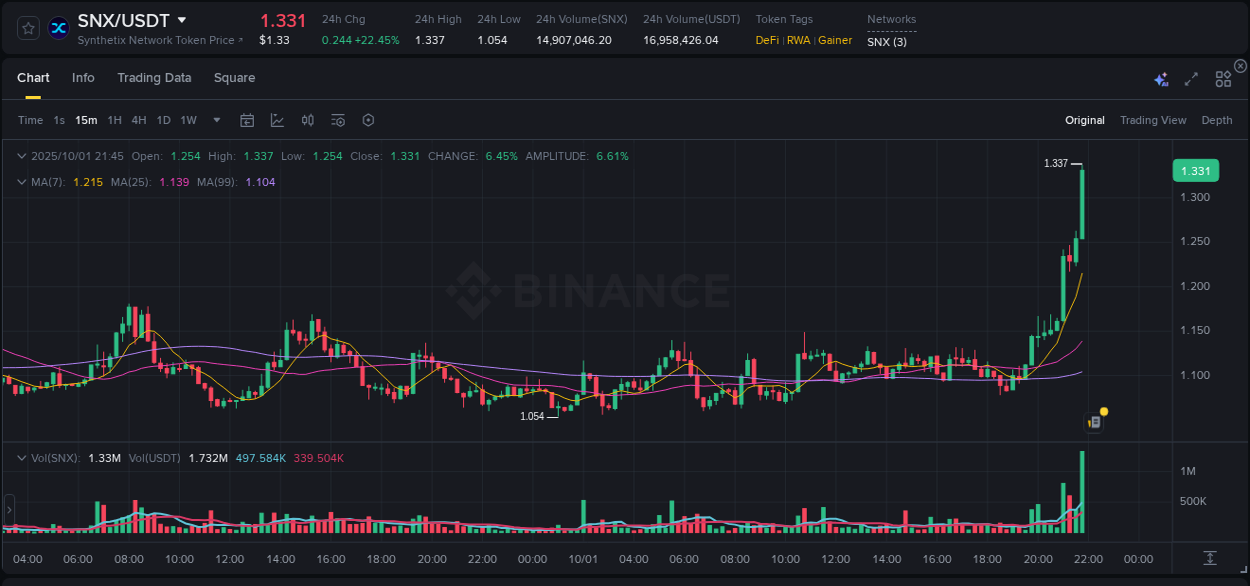Open chart settings via the hexagon icon
Screen dimensions: 1250x586
click(x=368, y=119)
